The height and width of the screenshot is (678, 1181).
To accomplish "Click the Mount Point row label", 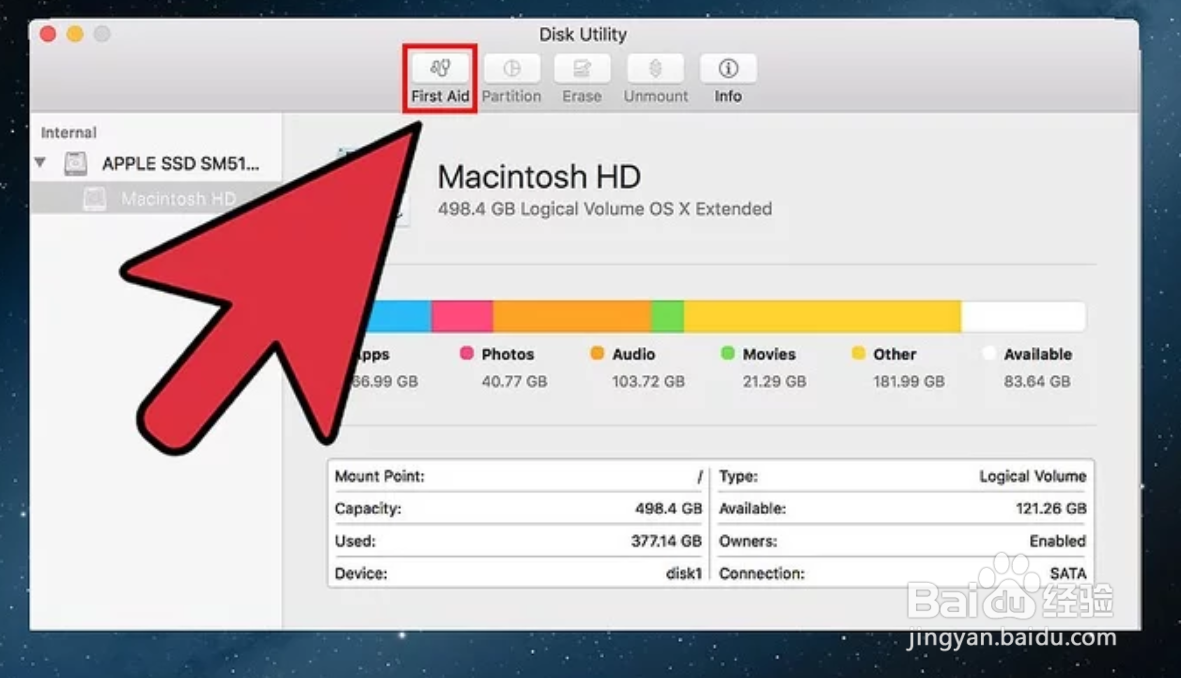I will click(380, 476).
